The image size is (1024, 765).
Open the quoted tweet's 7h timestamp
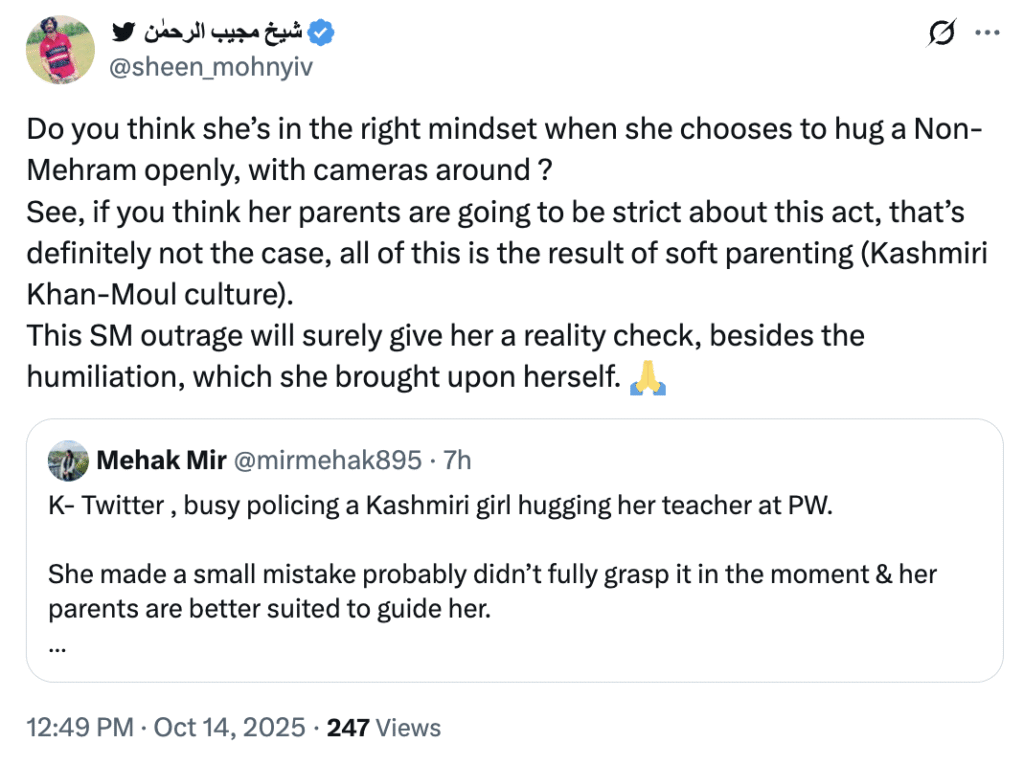click(458, 460)
